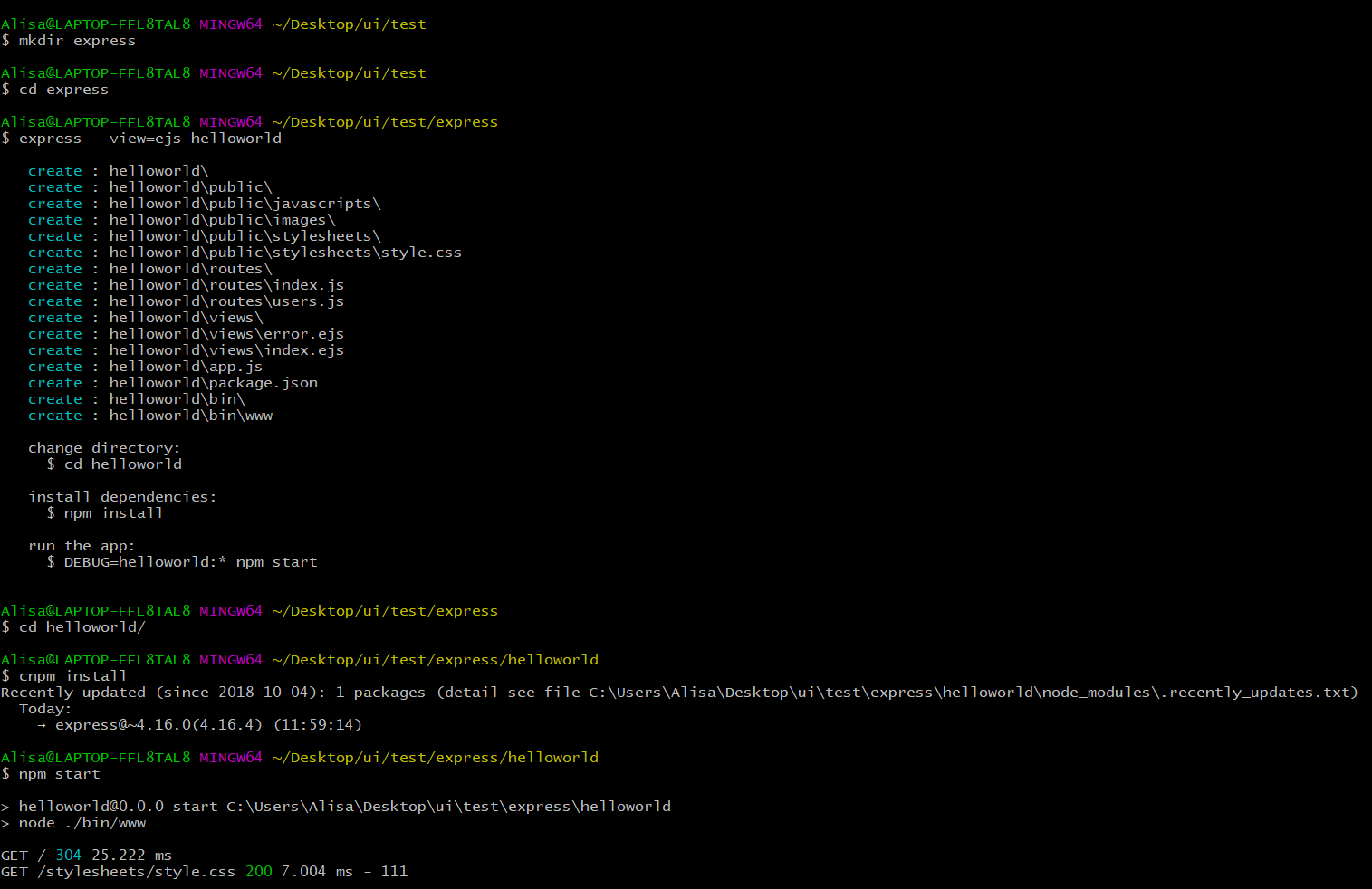This screenshot has height=889, width=1372.
Task: Click the helloworld\public\javascripts\ create line
Action: click(x=205, y=204)
